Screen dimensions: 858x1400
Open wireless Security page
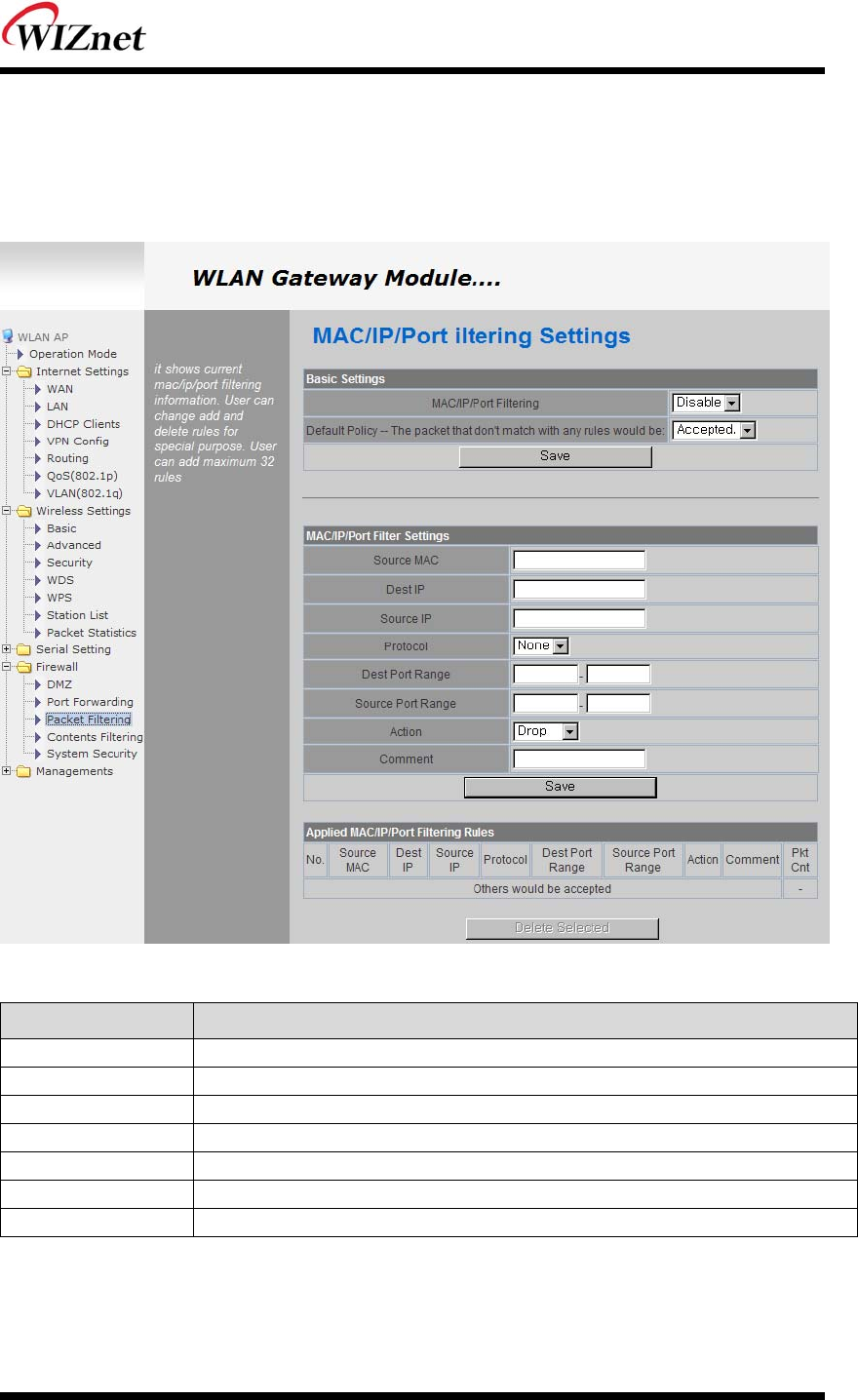[x=69, y=563]
